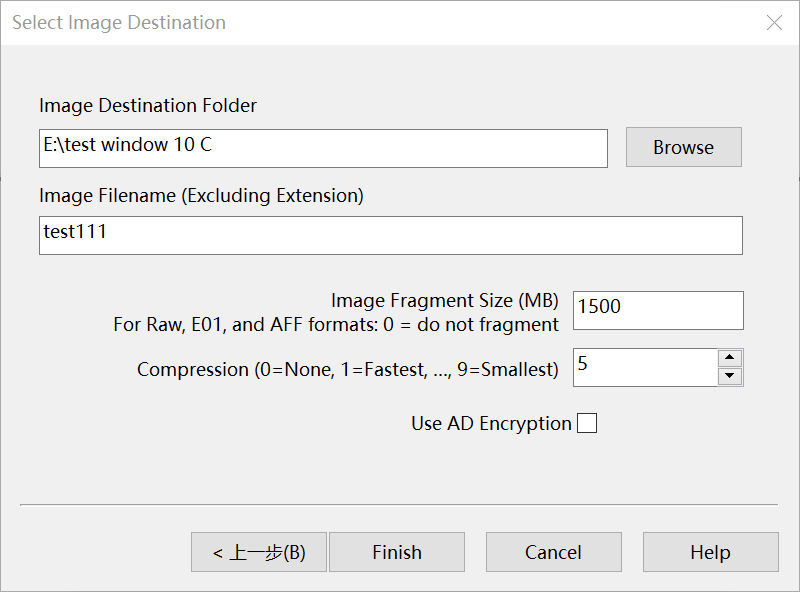Click the Image Destination Folder path field

click(x=323, y=148)
